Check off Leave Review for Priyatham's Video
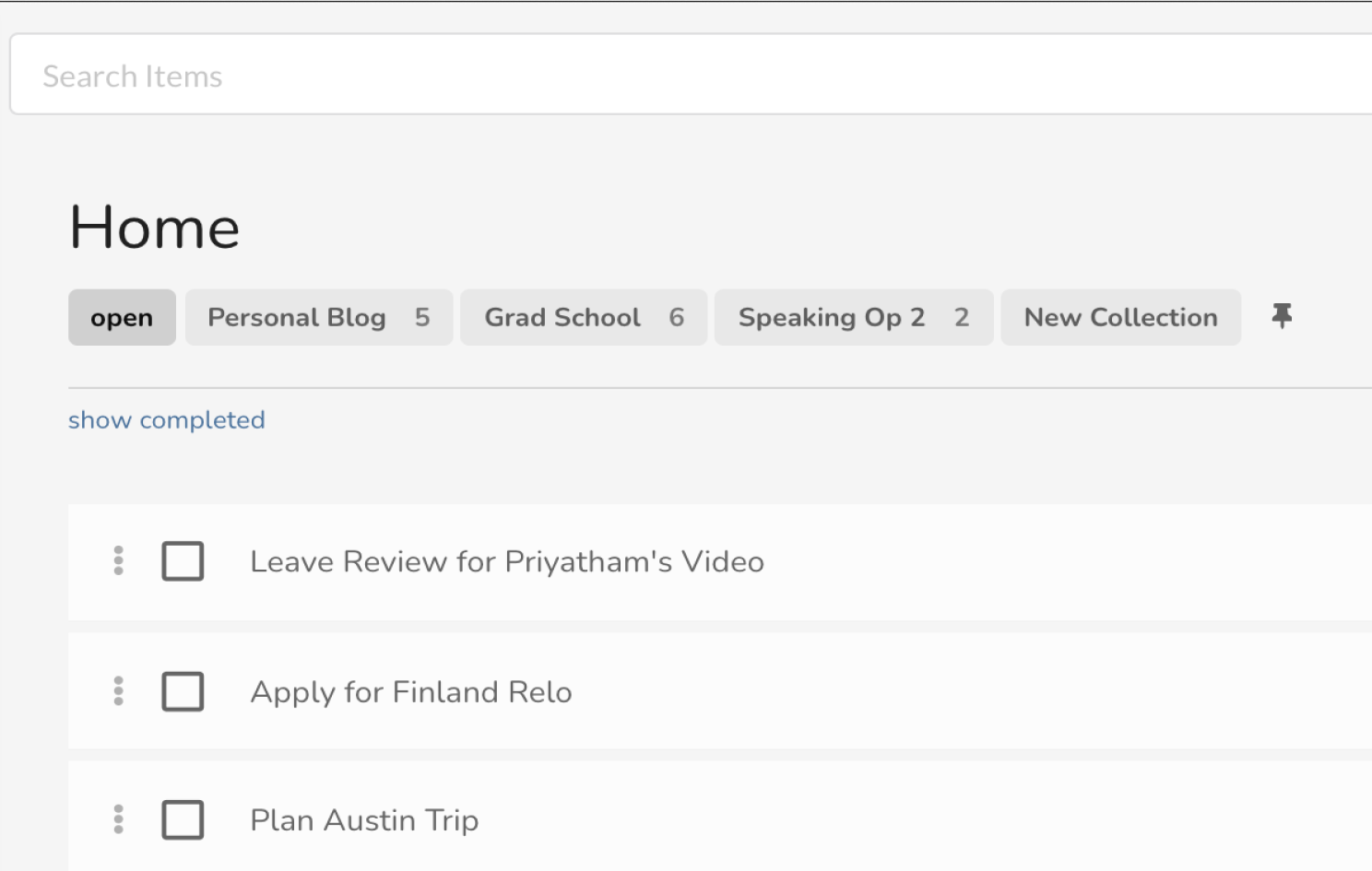 pos(183,560)
